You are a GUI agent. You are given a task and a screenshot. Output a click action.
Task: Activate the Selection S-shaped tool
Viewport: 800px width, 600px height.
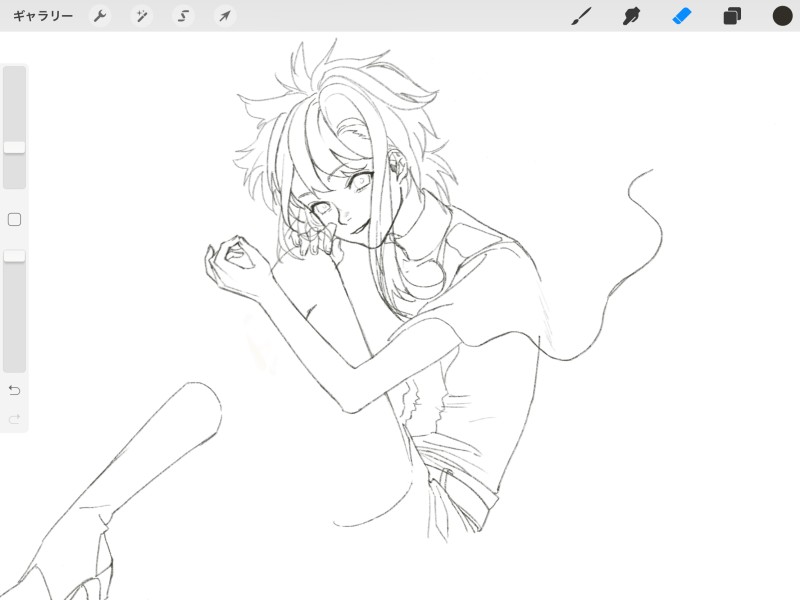click(183, 16)
